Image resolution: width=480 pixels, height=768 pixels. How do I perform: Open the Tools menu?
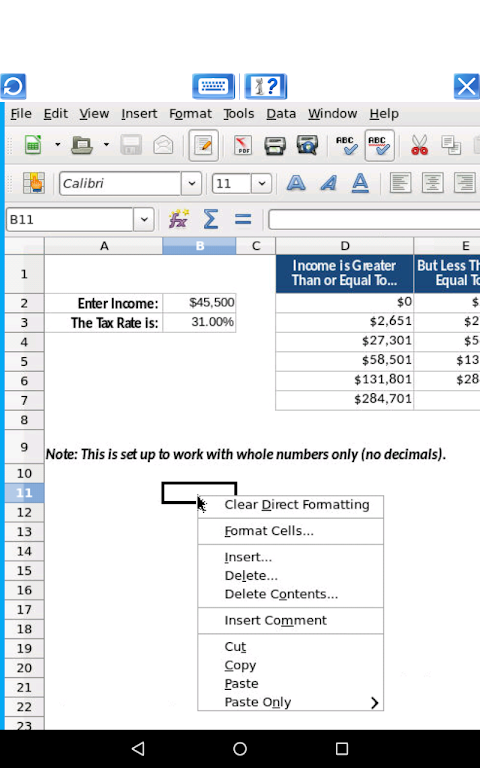[x=239, y=114]
